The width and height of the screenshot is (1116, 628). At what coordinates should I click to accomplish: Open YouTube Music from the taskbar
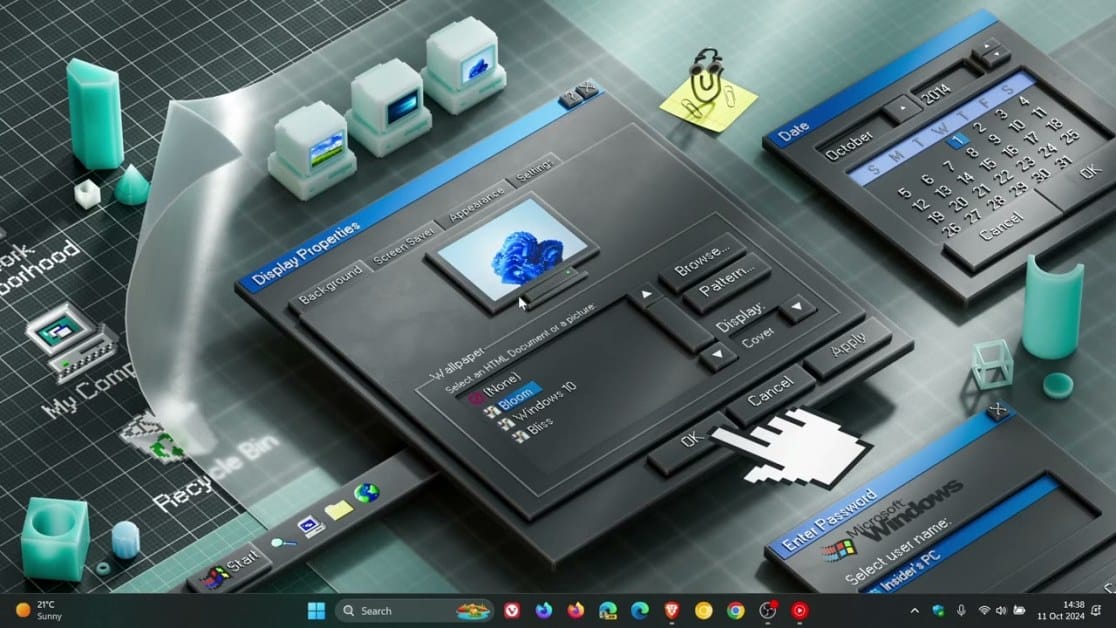[x=799, y=610]
